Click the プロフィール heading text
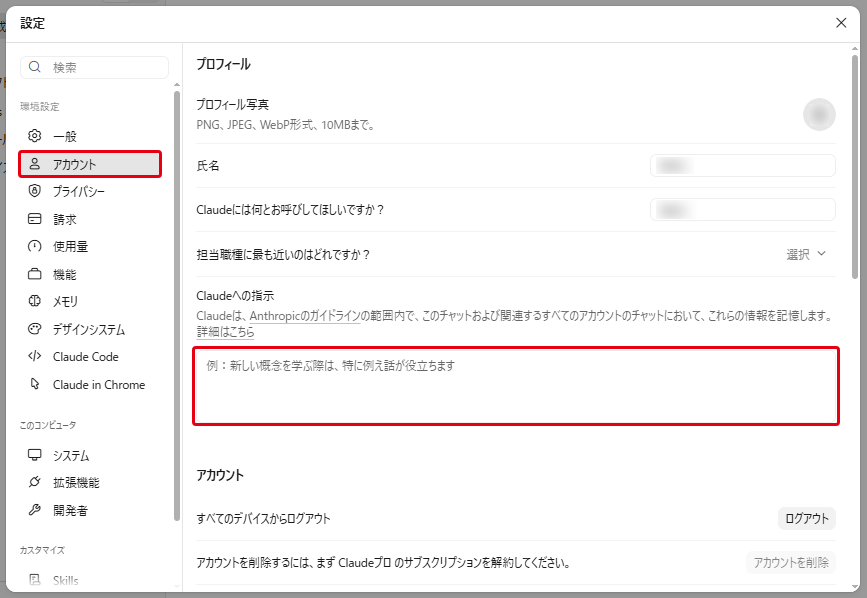This screenshot has height=598, width=867. 223,64
